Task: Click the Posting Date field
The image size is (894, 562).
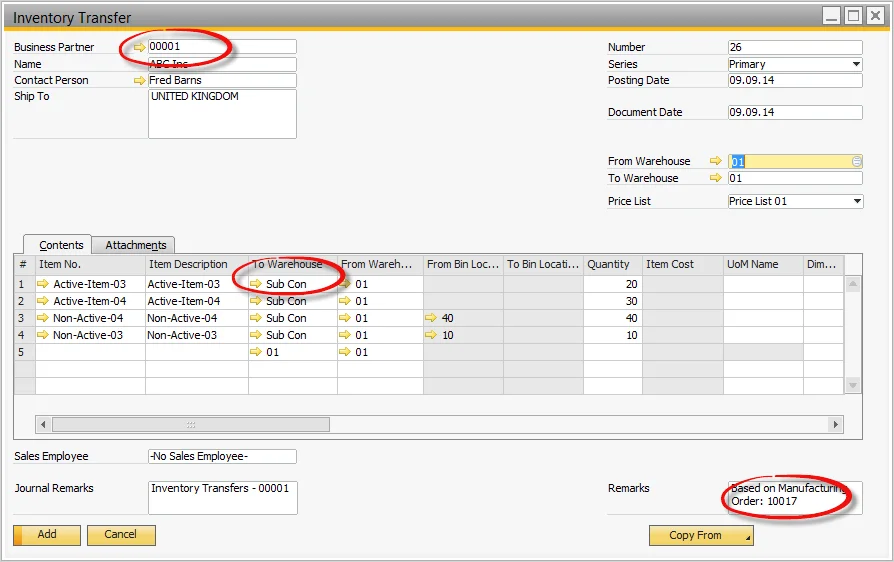Action: (x=795, y=80)
